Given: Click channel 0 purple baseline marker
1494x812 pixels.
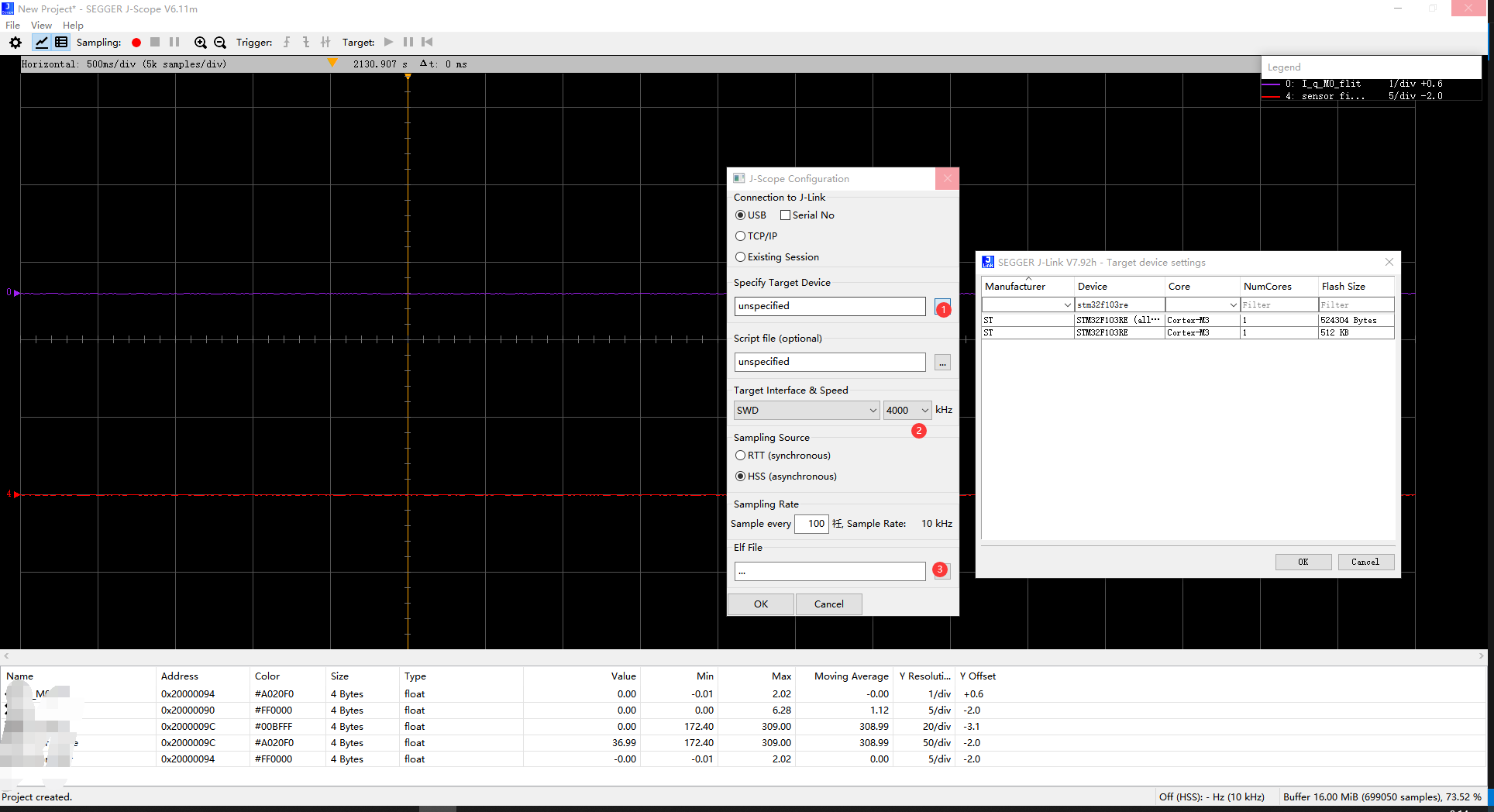Looking at the screenshot, I should tap(15, 293).
